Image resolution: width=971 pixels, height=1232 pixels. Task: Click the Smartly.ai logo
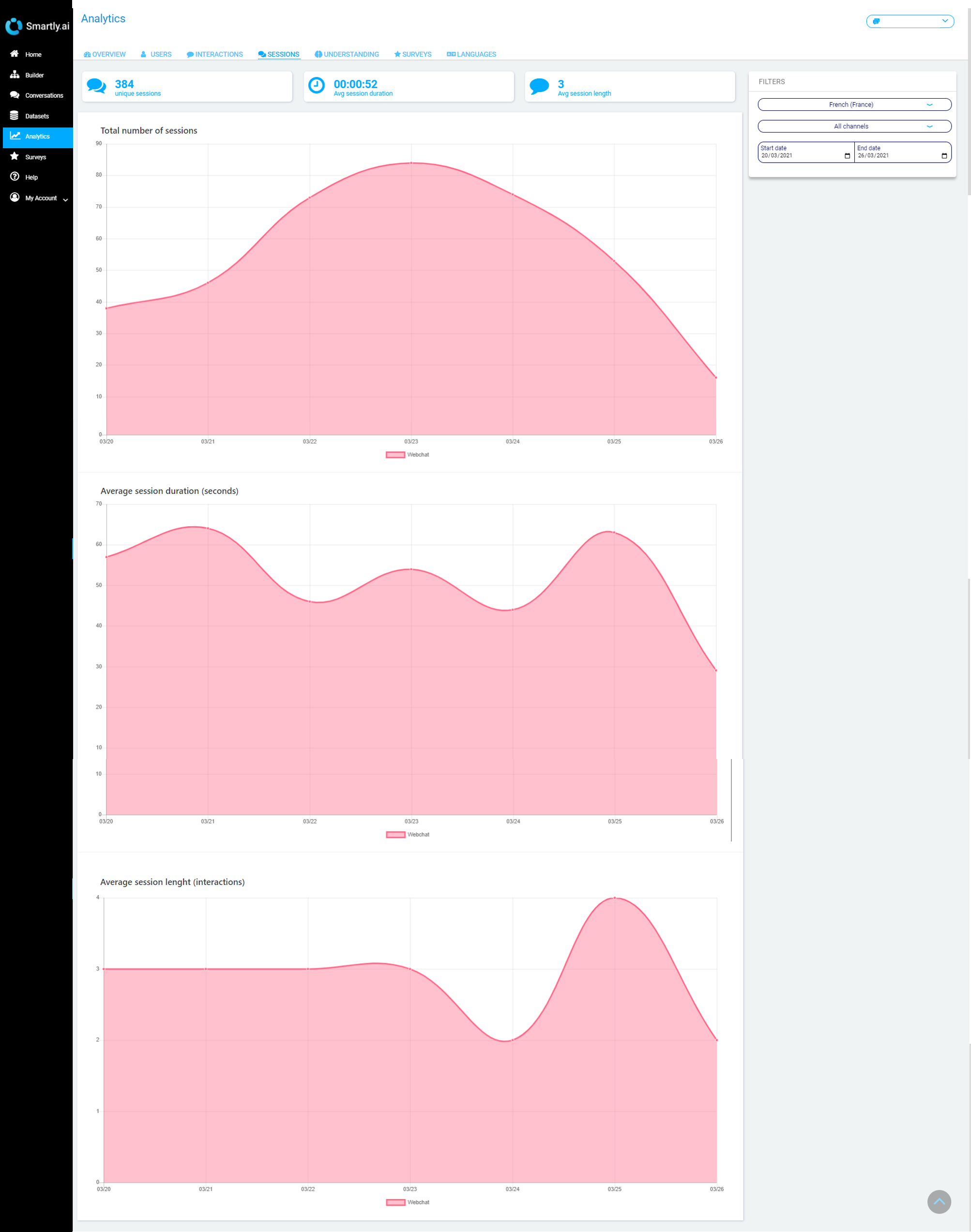37,26
